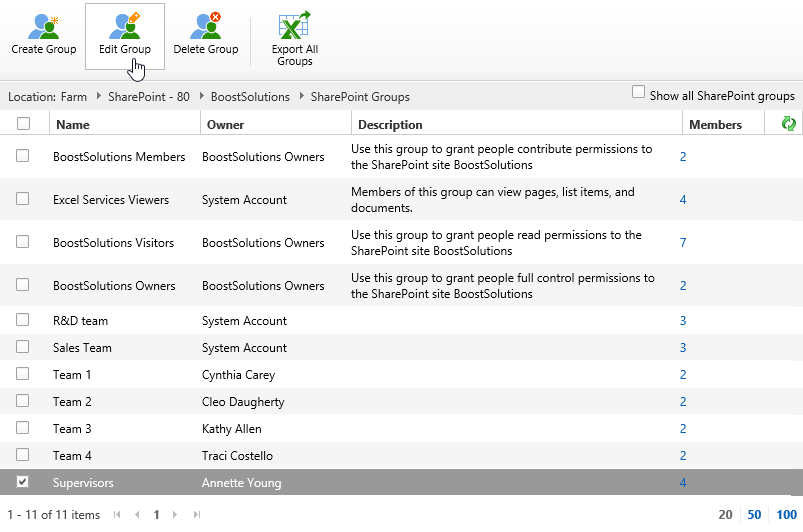This screenshot has height=532, width=803.
Task: Check the Sales Team row checkbox
Action: (23, 347)
